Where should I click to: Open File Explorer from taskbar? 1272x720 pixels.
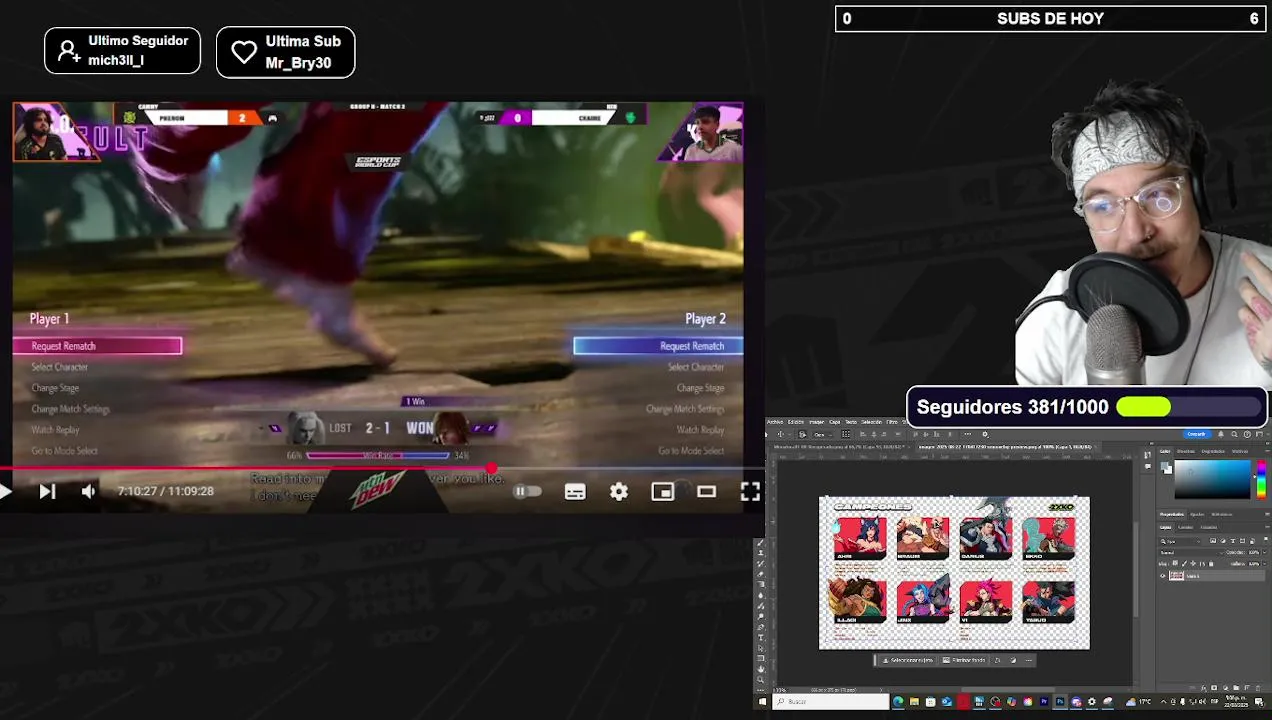tap(914, 702)
